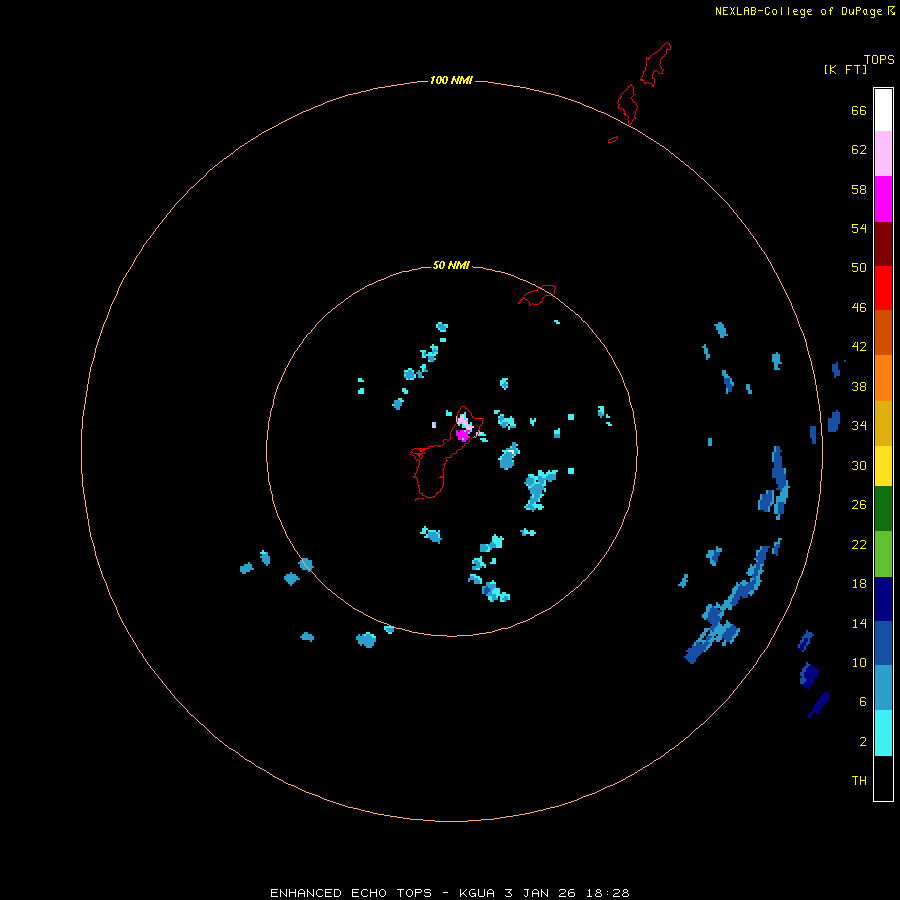
Task: Select the bright red legend swatch
Action: 883,288
